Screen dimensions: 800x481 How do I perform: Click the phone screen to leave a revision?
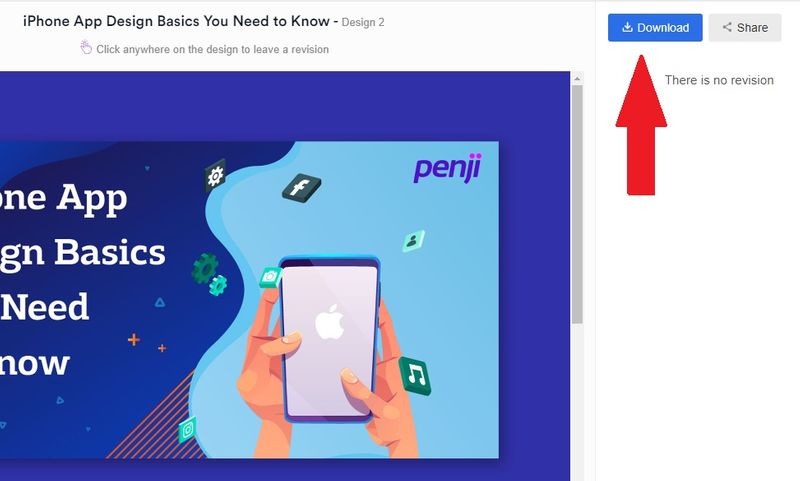pyautogui.click(x=330, y=339)
